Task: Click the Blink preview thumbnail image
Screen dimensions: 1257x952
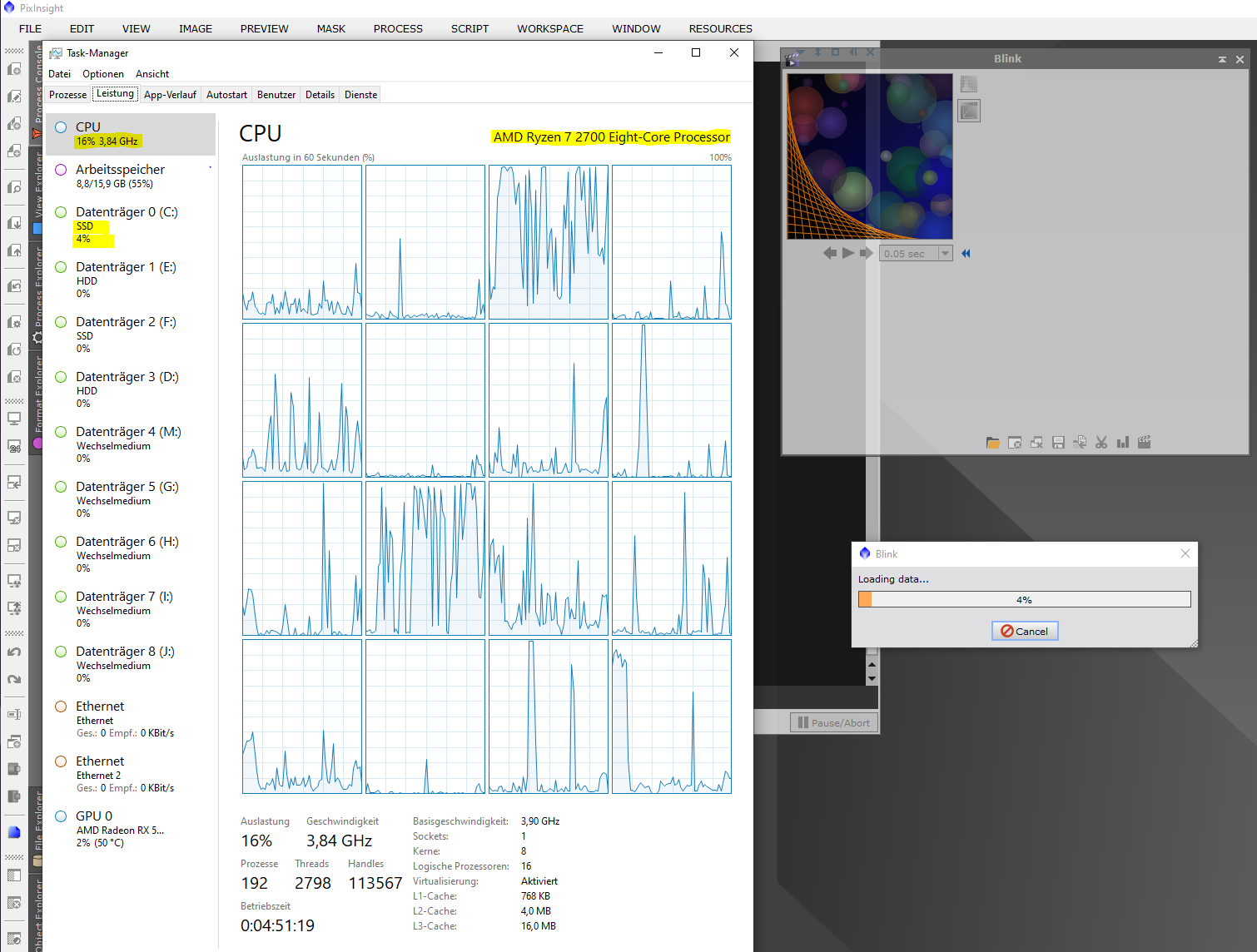Action: coord(869,156)
